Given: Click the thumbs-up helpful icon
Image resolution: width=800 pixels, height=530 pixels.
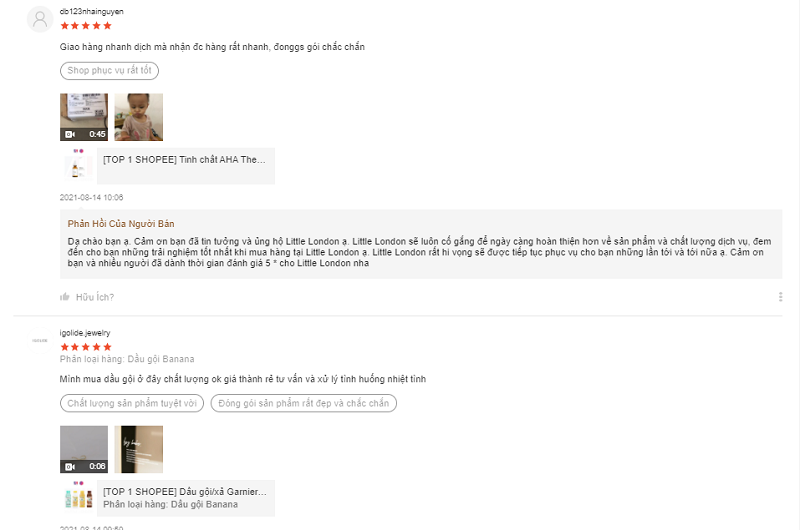Looking at the screenshot, I should (65, 297).
